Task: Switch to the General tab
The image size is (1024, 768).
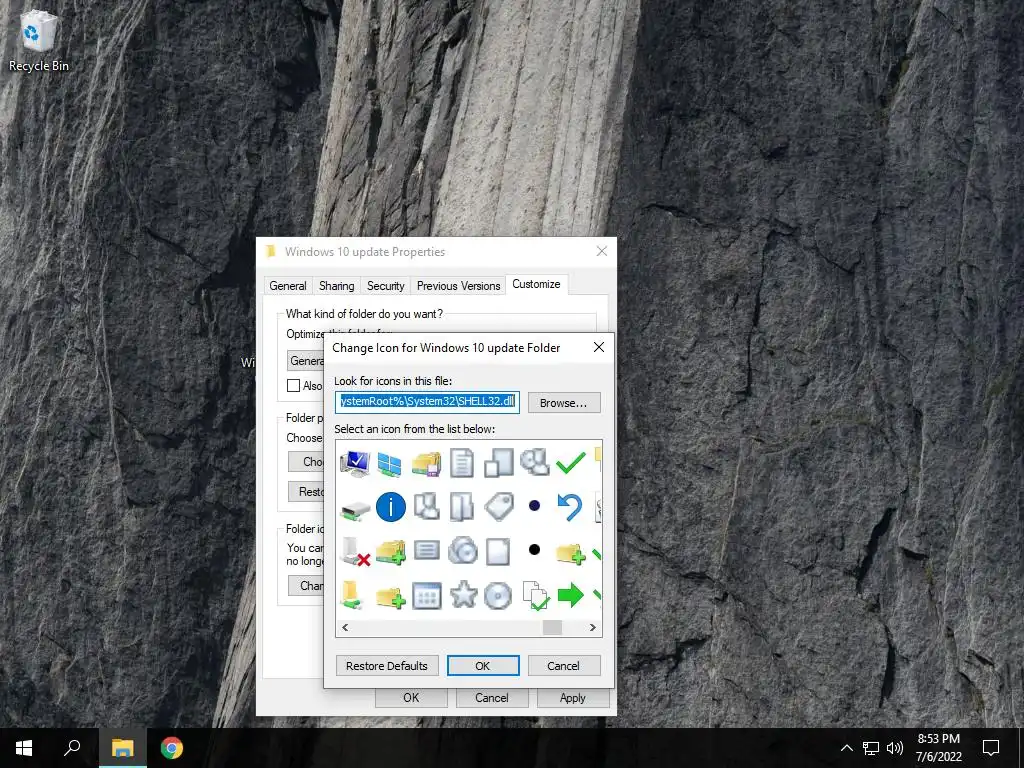Action: [287, 285]
